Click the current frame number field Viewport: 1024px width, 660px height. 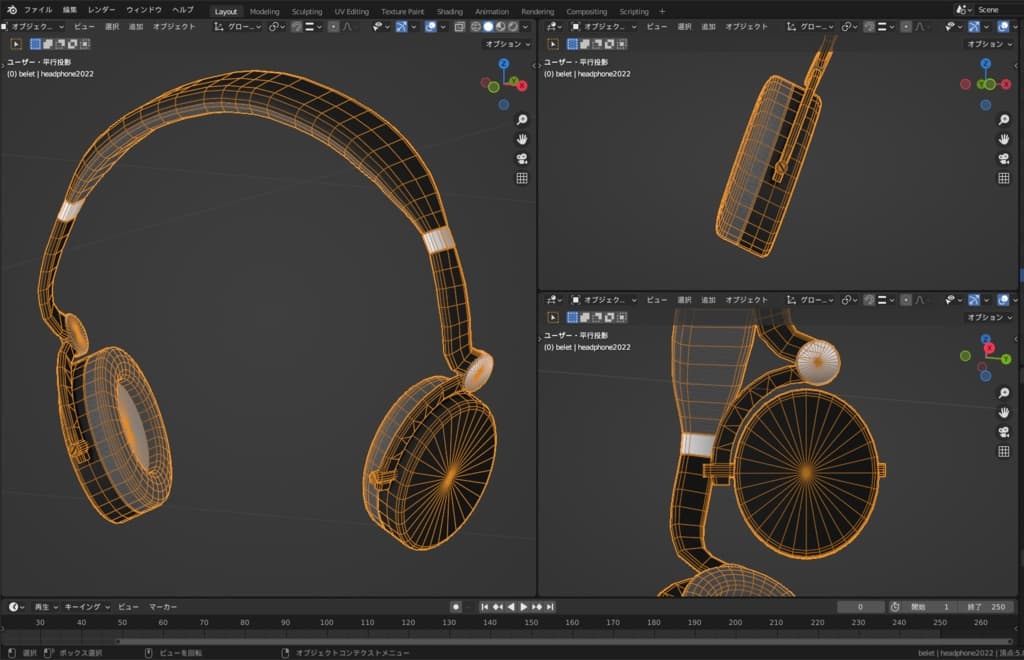point(861,607)
